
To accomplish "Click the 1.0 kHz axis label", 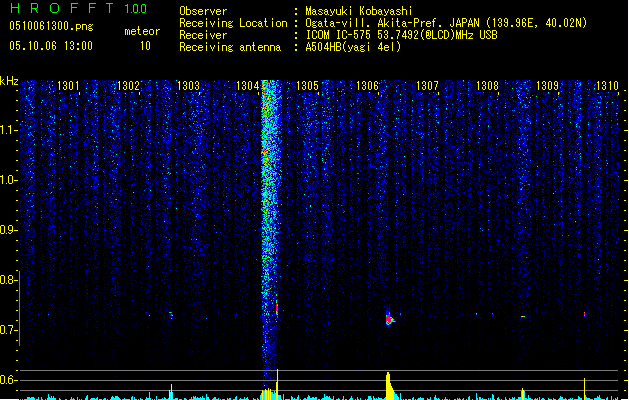I will [x=8, y=180].
